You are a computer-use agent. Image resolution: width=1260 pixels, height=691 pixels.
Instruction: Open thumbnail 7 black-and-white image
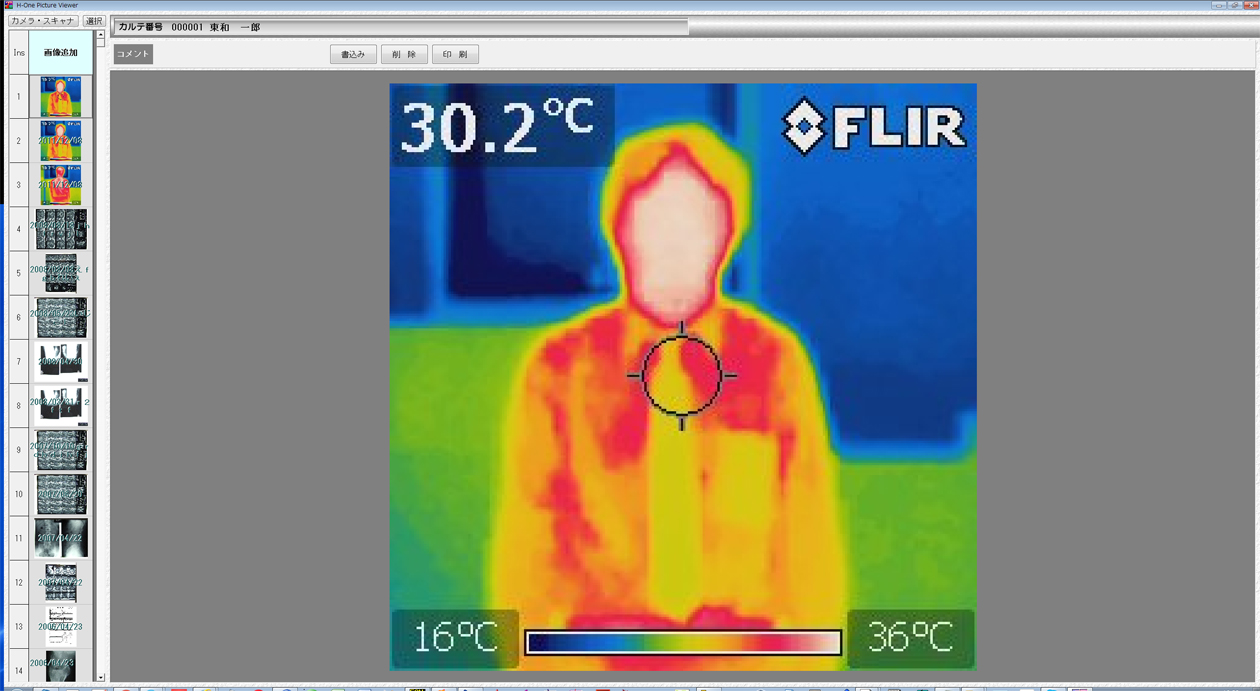(61, 362)
